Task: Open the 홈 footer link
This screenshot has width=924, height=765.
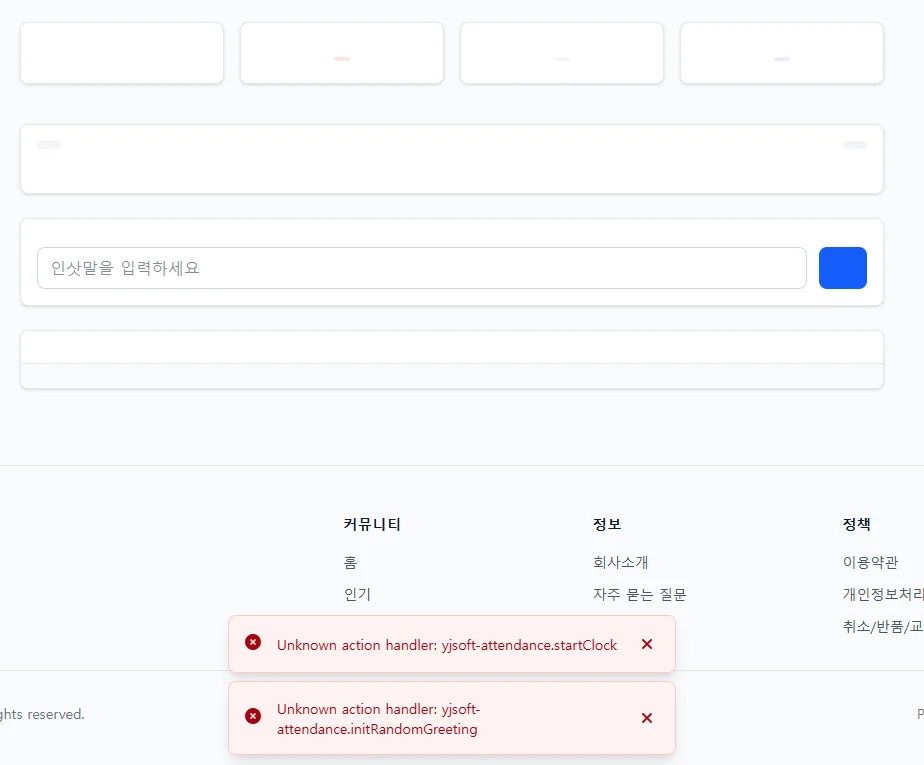Action: coord(350,562)
